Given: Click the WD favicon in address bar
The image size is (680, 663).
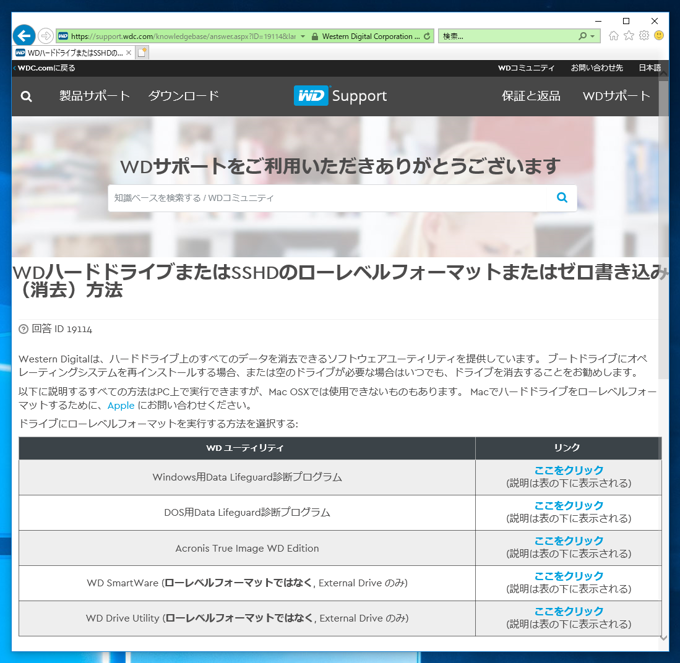Looking at the screenshot, I should (x=63, y=36).
